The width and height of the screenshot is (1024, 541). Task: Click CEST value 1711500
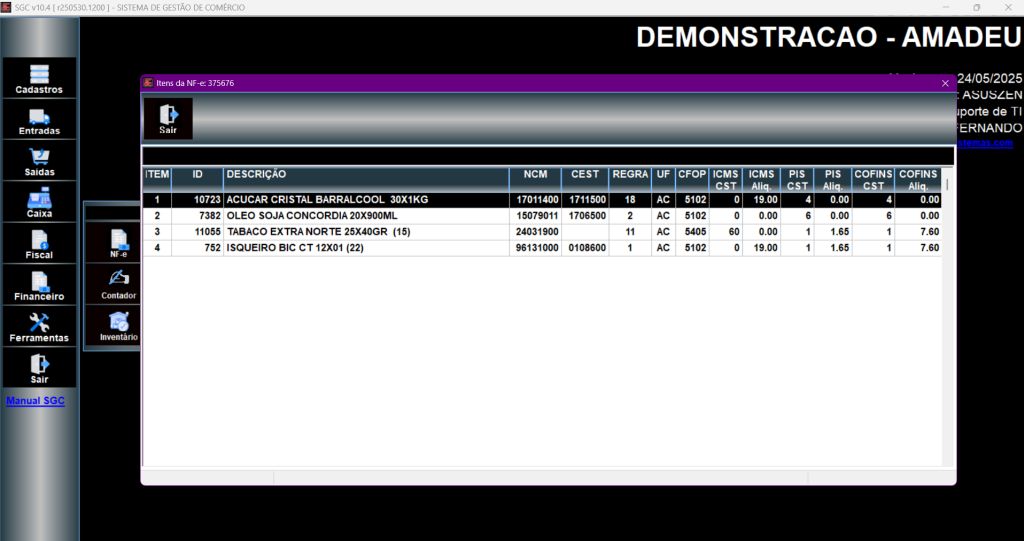(x=587, y=200)
